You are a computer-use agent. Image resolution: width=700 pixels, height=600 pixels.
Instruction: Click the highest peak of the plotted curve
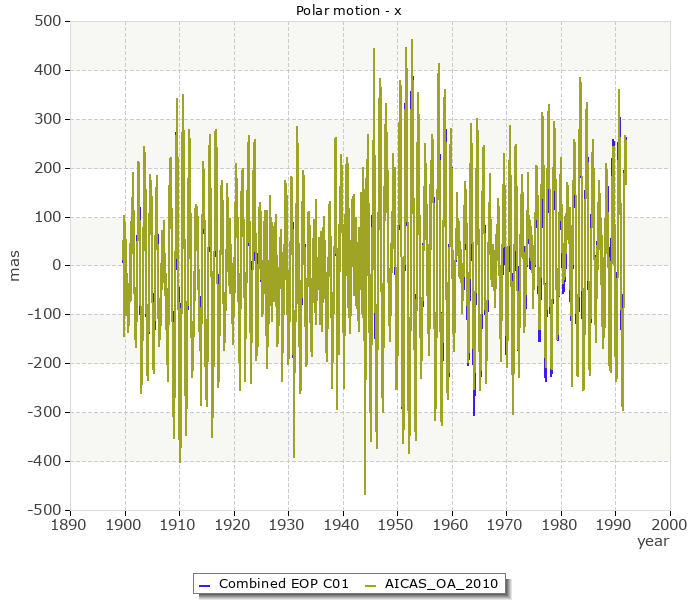(x=374, y=49)
